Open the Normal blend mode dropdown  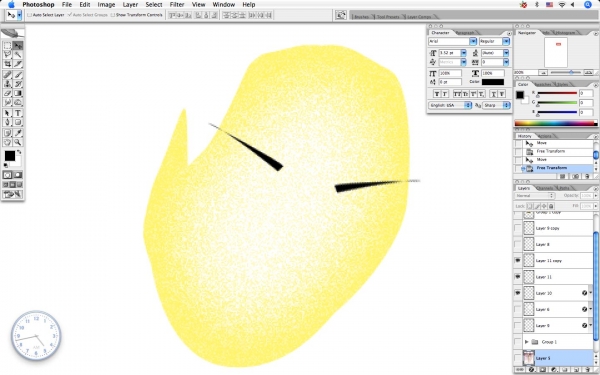pos(534,196)
